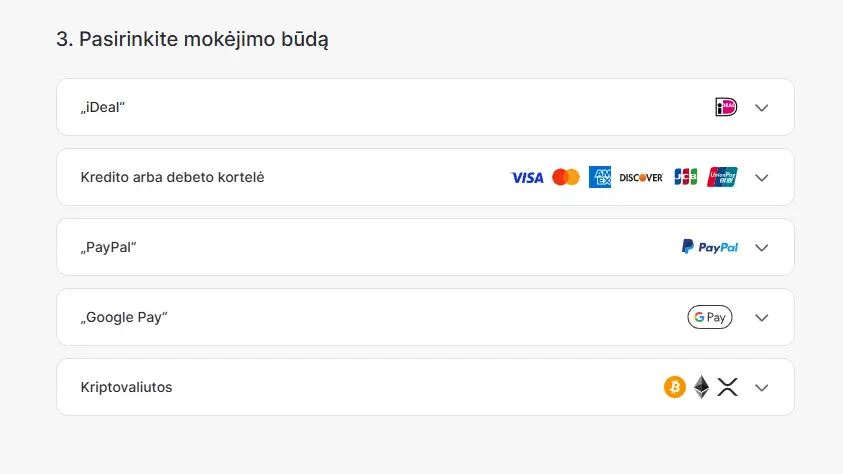Expand the iDeal option chevron
Viewport: 843px width, 474px height.
point(762,108)
